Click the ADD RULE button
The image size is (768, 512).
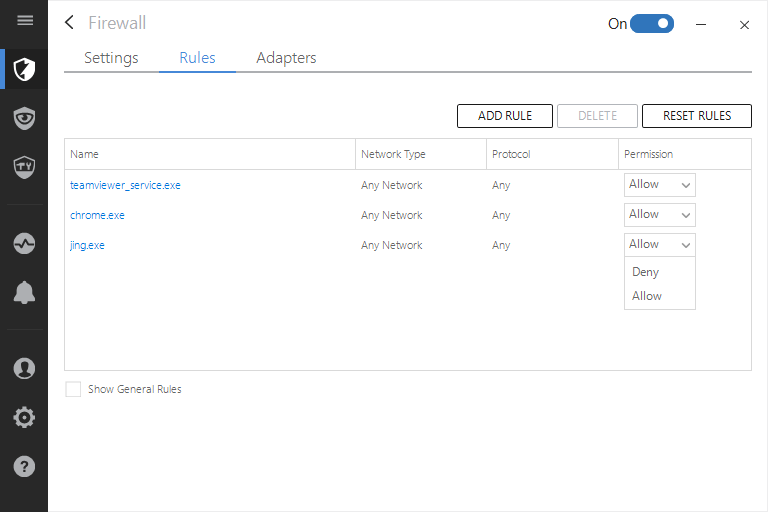coord(505,116)
